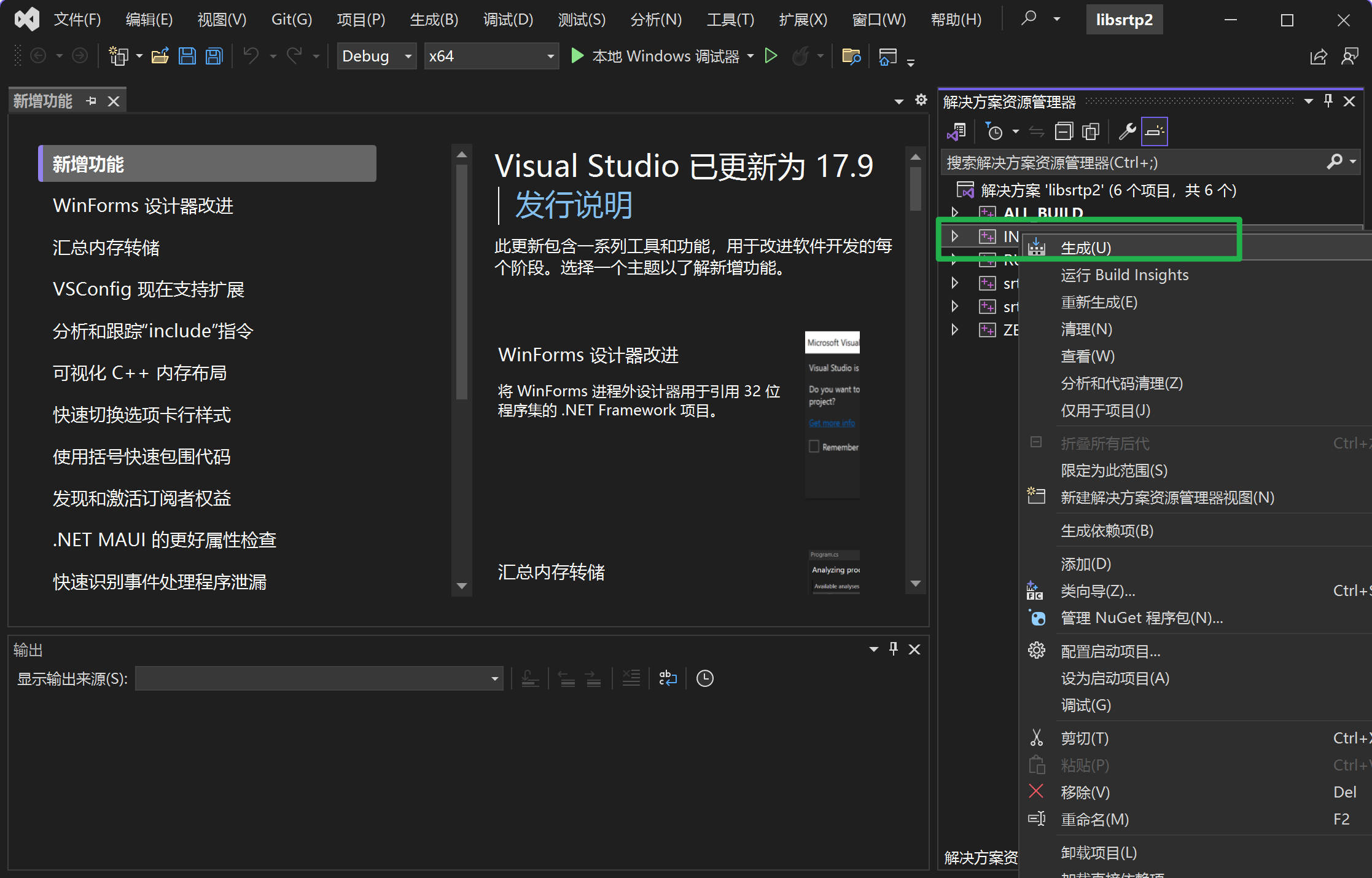Click the Save all files icon
Viewport: 1372px width, 878px height.
tap(213, 56)
